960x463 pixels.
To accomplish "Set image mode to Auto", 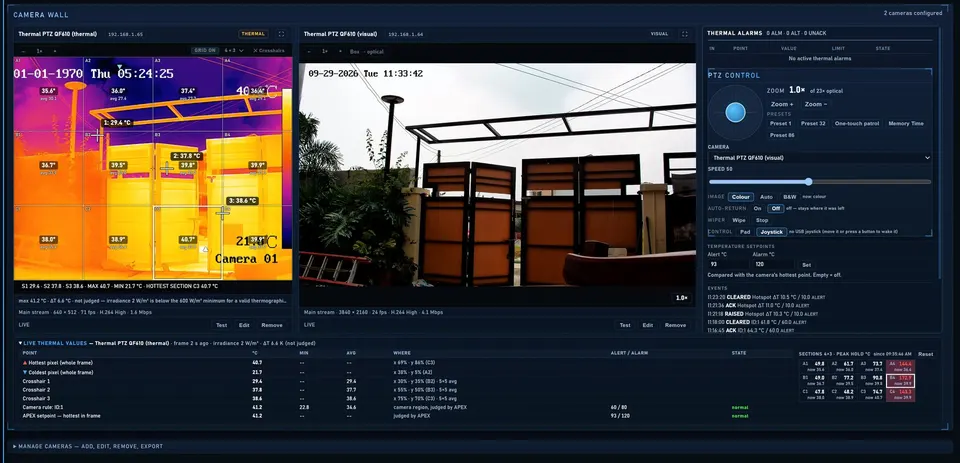I will pyautogui.click(x=766, y=197).
